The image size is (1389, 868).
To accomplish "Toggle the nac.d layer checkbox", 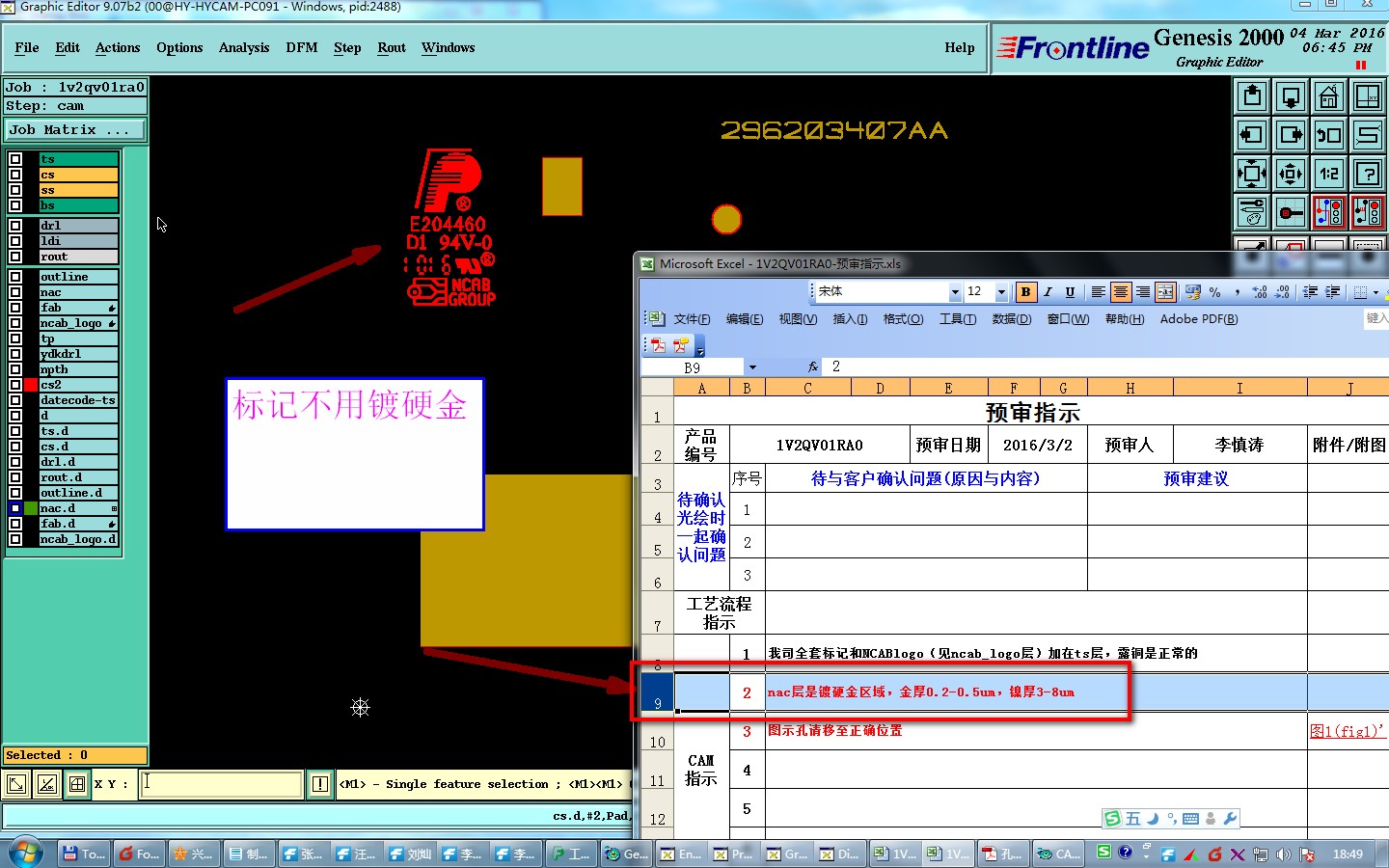I will [15, 508].
